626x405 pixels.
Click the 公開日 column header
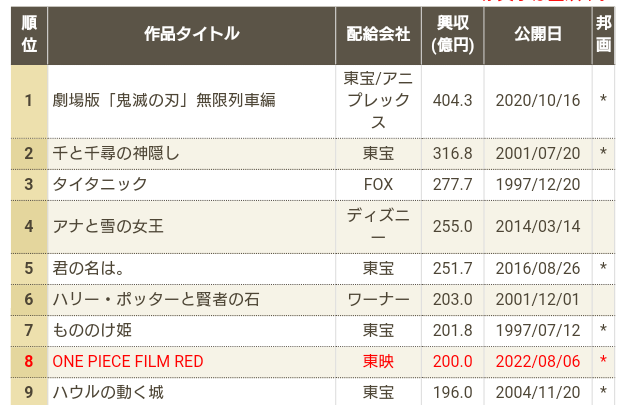point(538,33)
